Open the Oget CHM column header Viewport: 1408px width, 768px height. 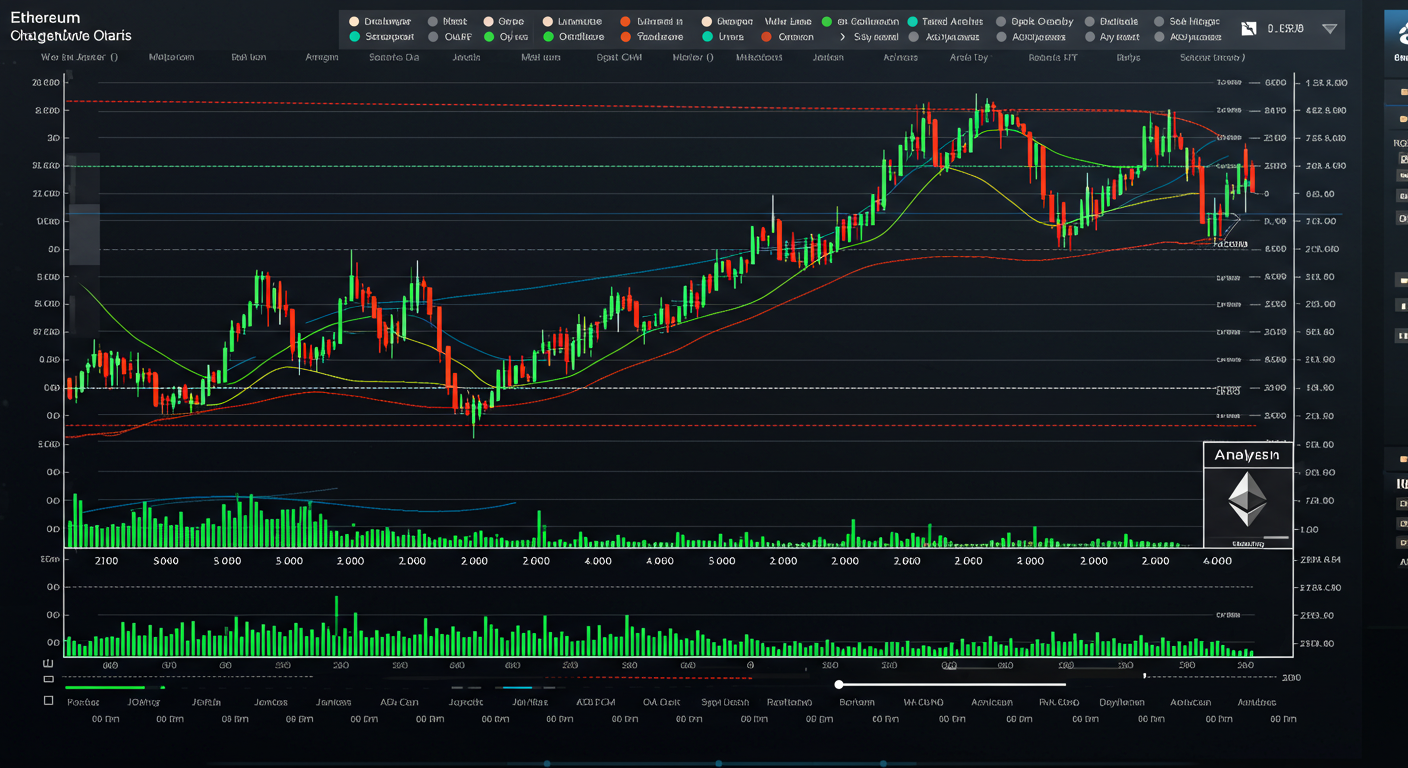pyautogui.click(x=619, y=58)
